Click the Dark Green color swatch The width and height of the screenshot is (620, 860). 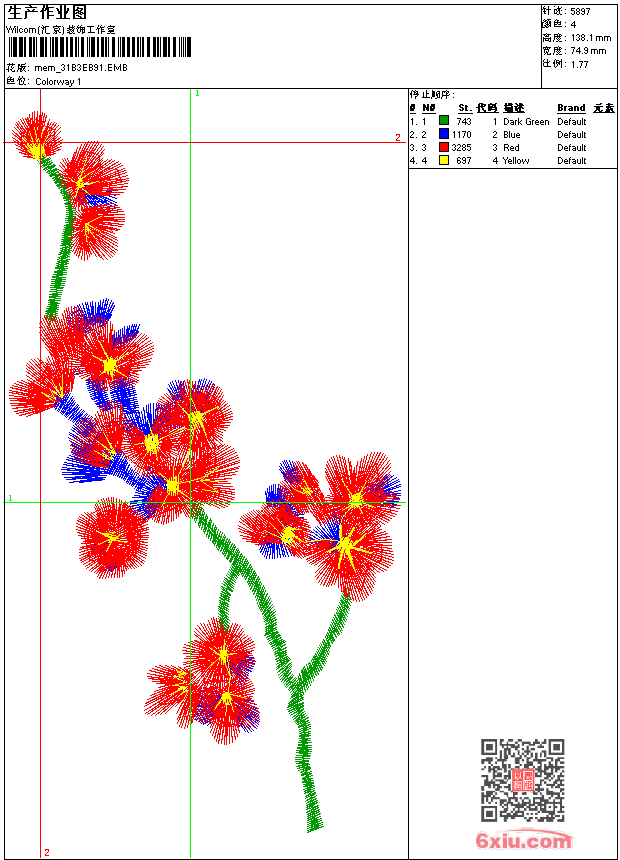444,120
